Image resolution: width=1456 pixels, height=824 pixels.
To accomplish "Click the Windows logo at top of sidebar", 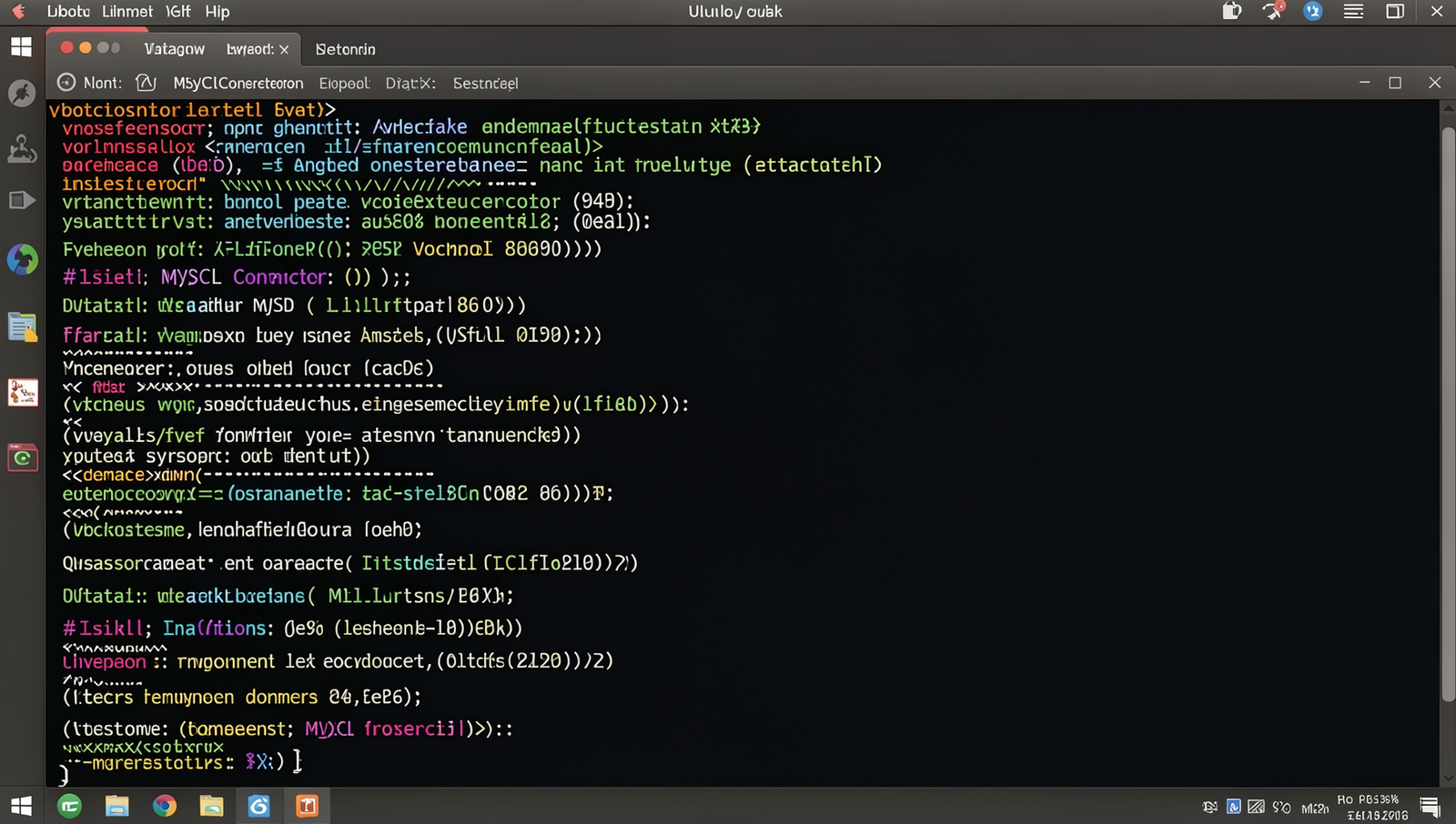I will coord(21,46).
